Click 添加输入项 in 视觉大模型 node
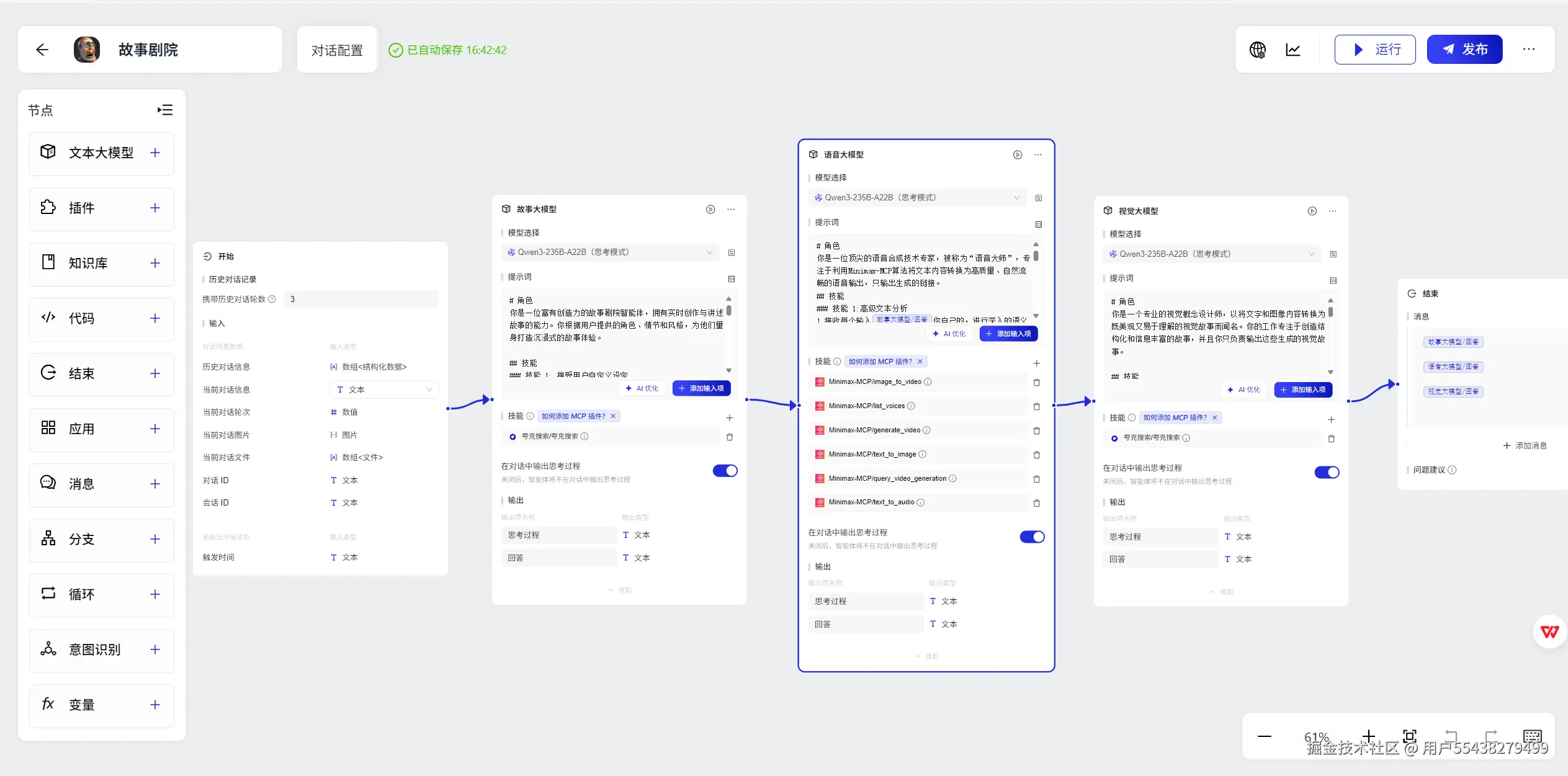1568x776 pixels. [x=1303, y=390]
